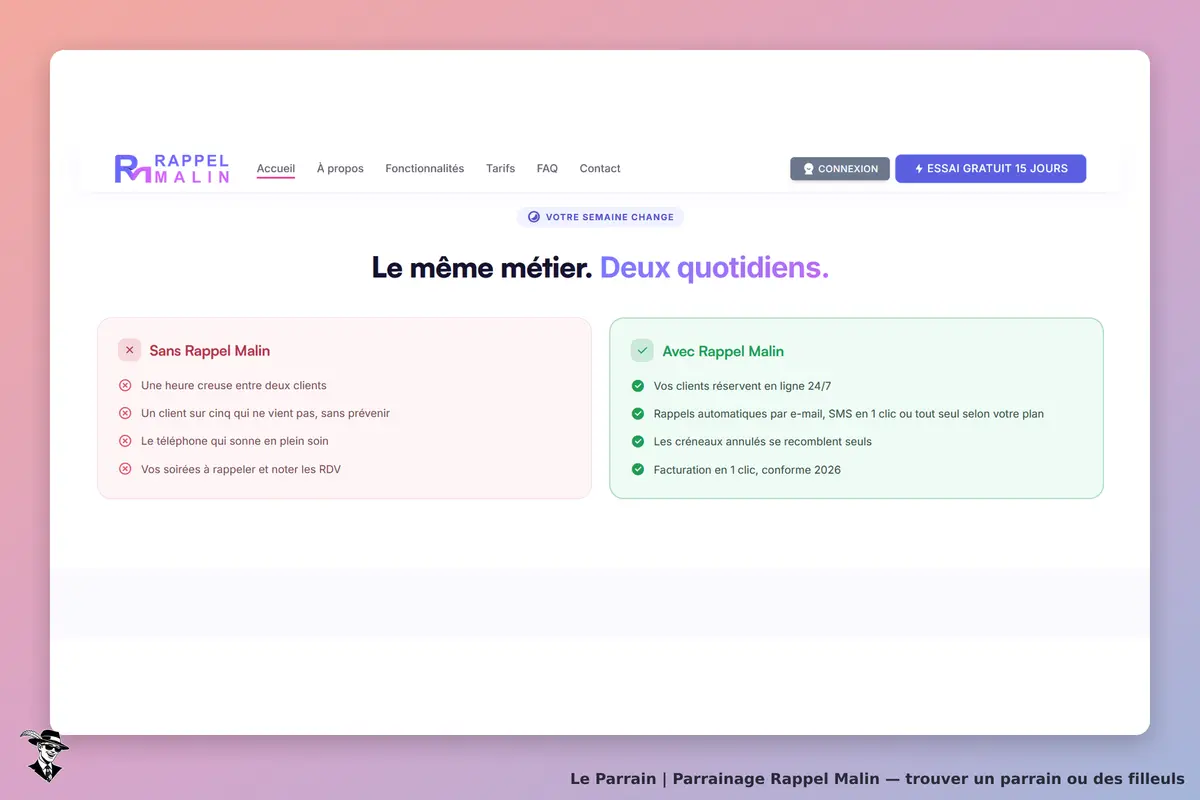The height and width of the screenshot is (800, 1200).
Task: Click the cross icon next to Le téléphone qui sonne
Action: (x=125, y=441)
